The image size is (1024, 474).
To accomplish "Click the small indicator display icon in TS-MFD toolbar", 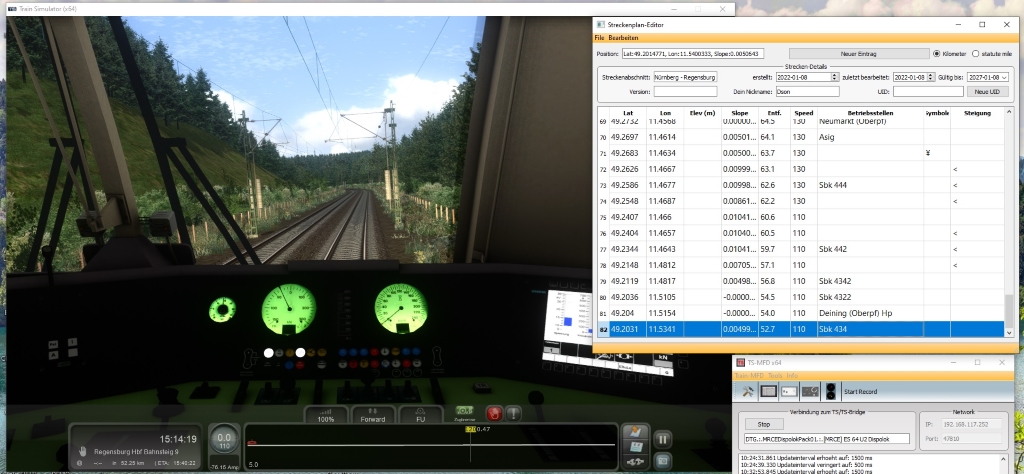I will tap(789, 391).
